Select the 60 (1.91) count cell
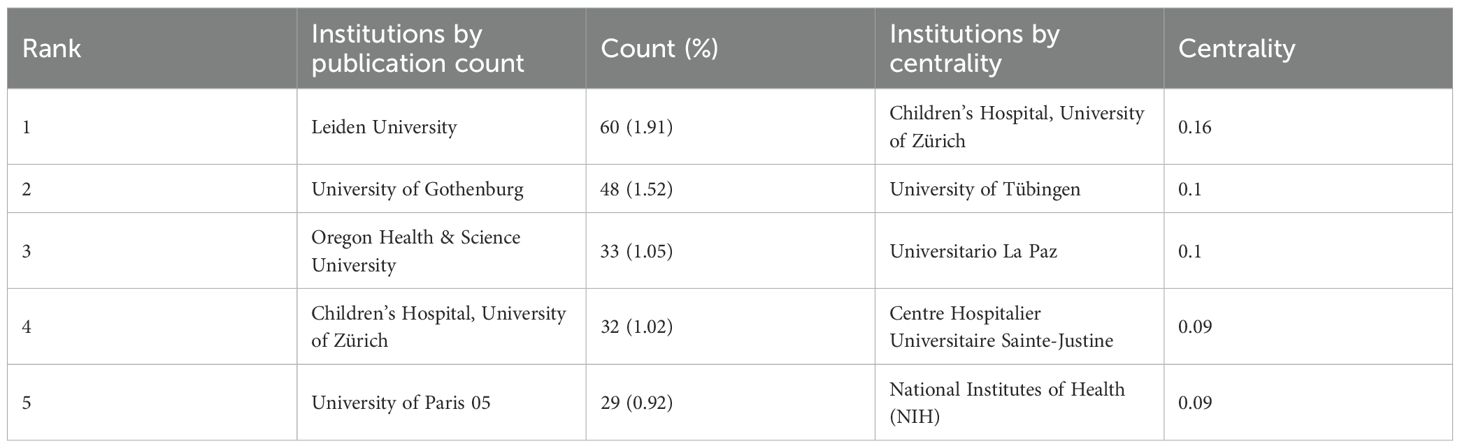 point(637,127)
